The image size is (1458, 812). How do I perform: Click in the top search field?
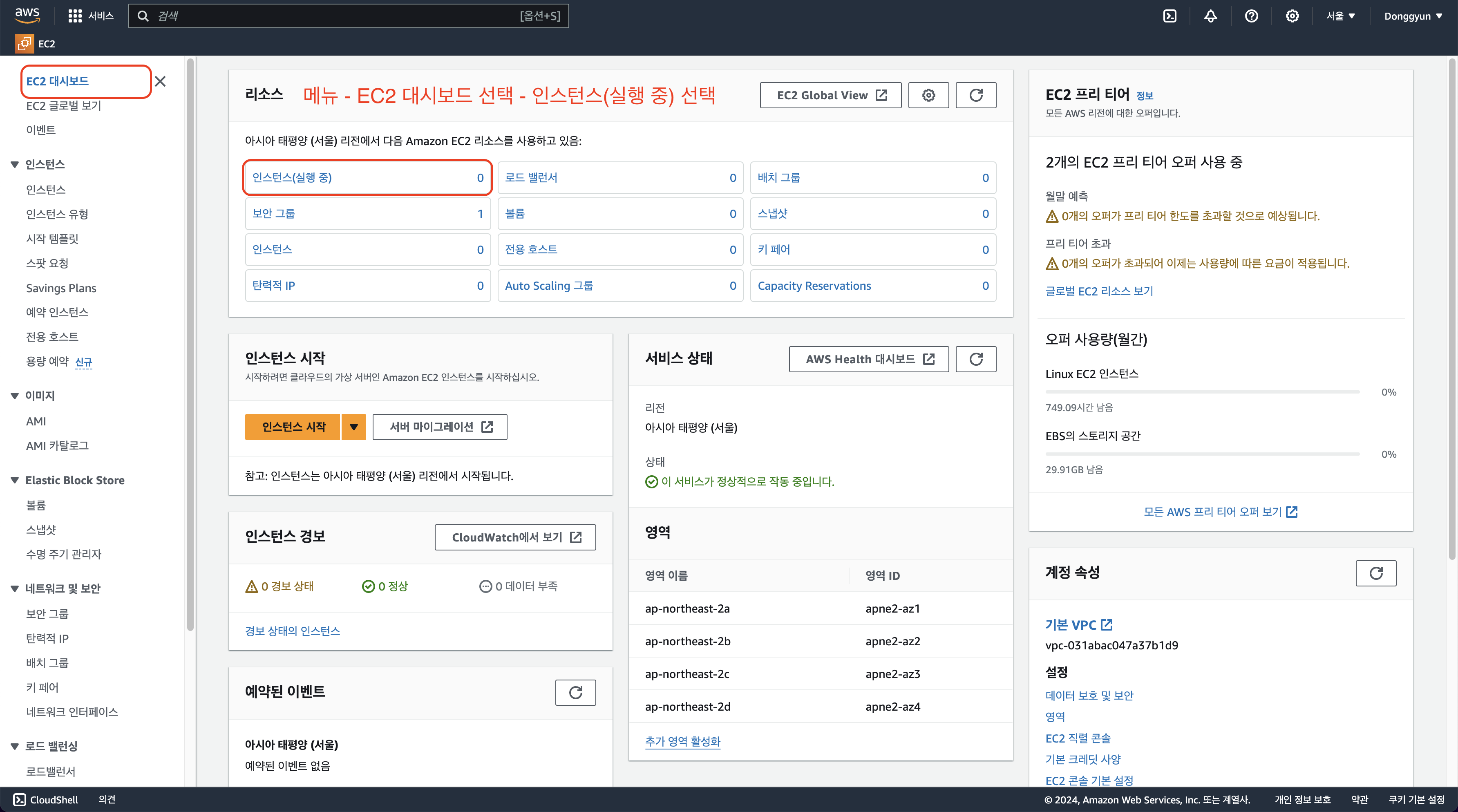click(340, 16)
